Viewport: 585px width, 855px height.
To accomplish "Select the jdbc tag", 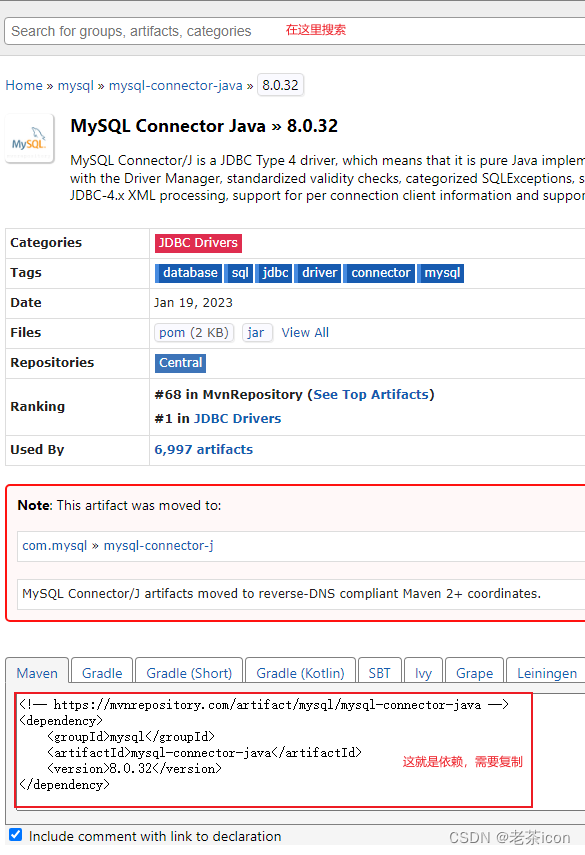I will click(x=274, y=273).
